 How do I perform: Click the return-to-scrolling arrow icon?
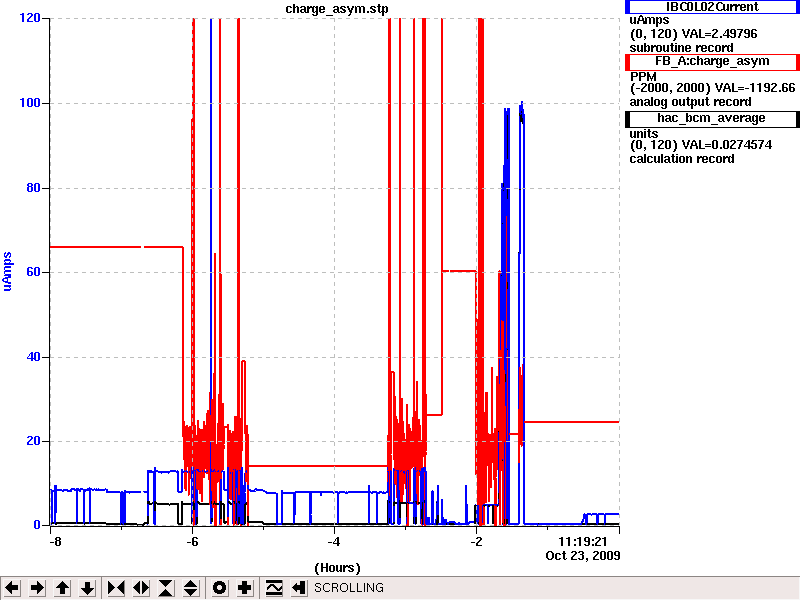click(299, 588)
